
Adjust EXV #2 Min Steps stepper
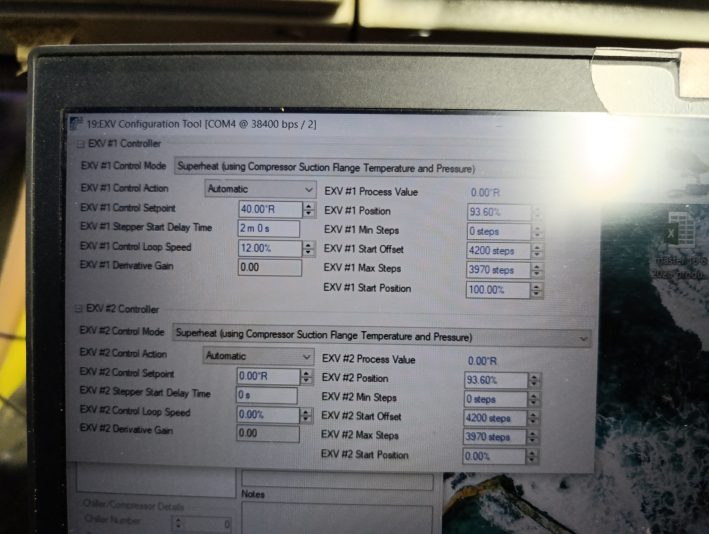coord(534,399)
